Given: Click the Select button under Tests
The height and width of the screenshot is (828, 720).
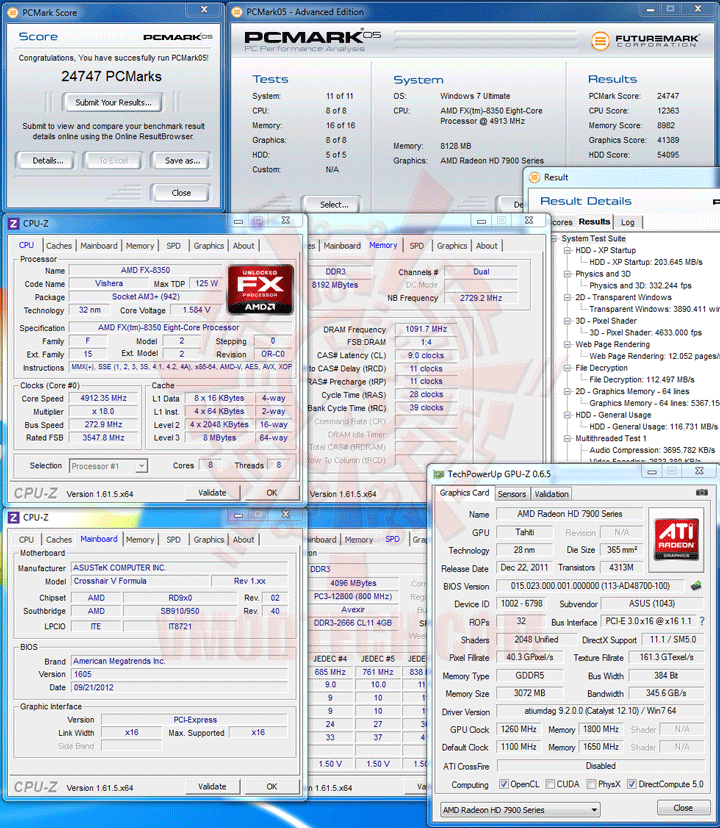Looking at the screenshot, I should pyautogui.click(x=333, y=204).
